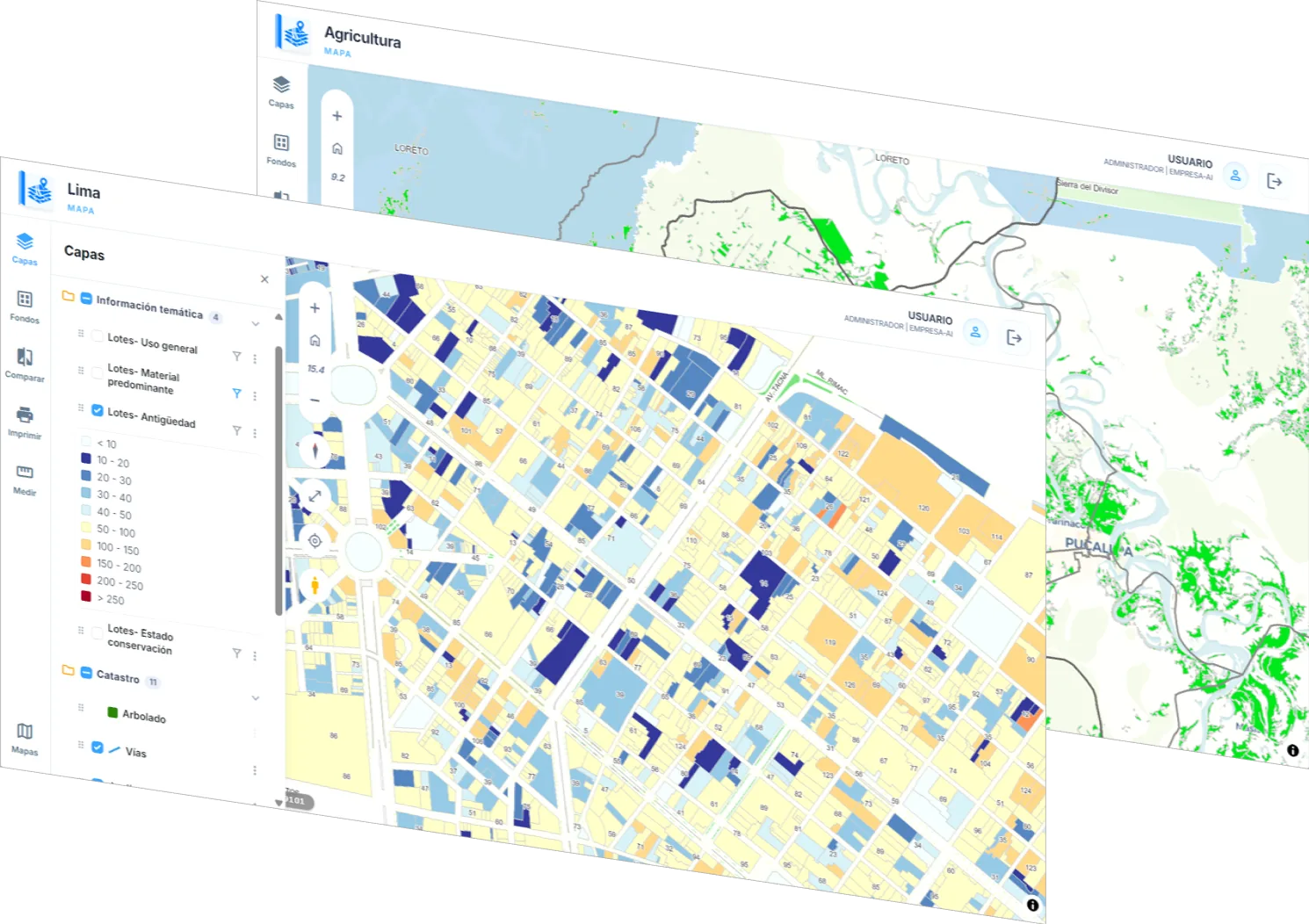This screenshot has height=924, width=1309.
Task: Open options menu for Lotes- Antigüedad
Action: click(255, 433)
